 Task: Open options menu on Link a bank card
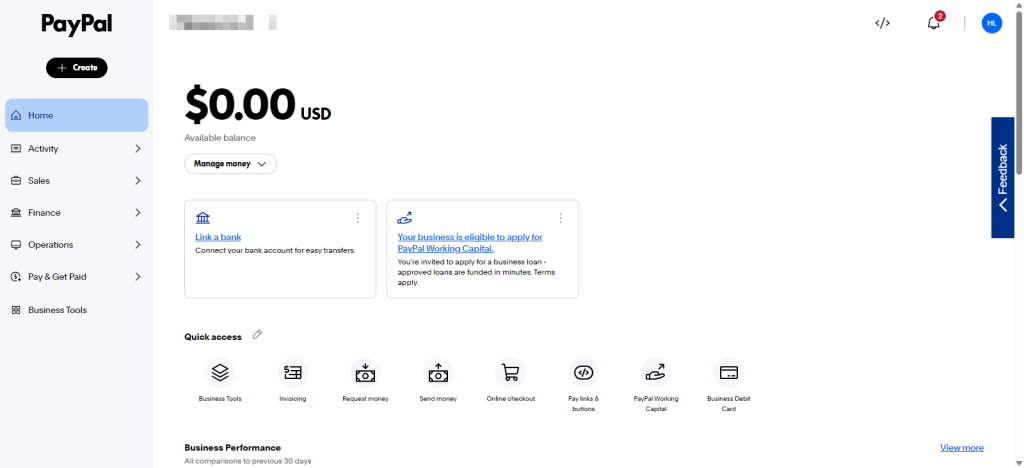[x=357, y=219]
